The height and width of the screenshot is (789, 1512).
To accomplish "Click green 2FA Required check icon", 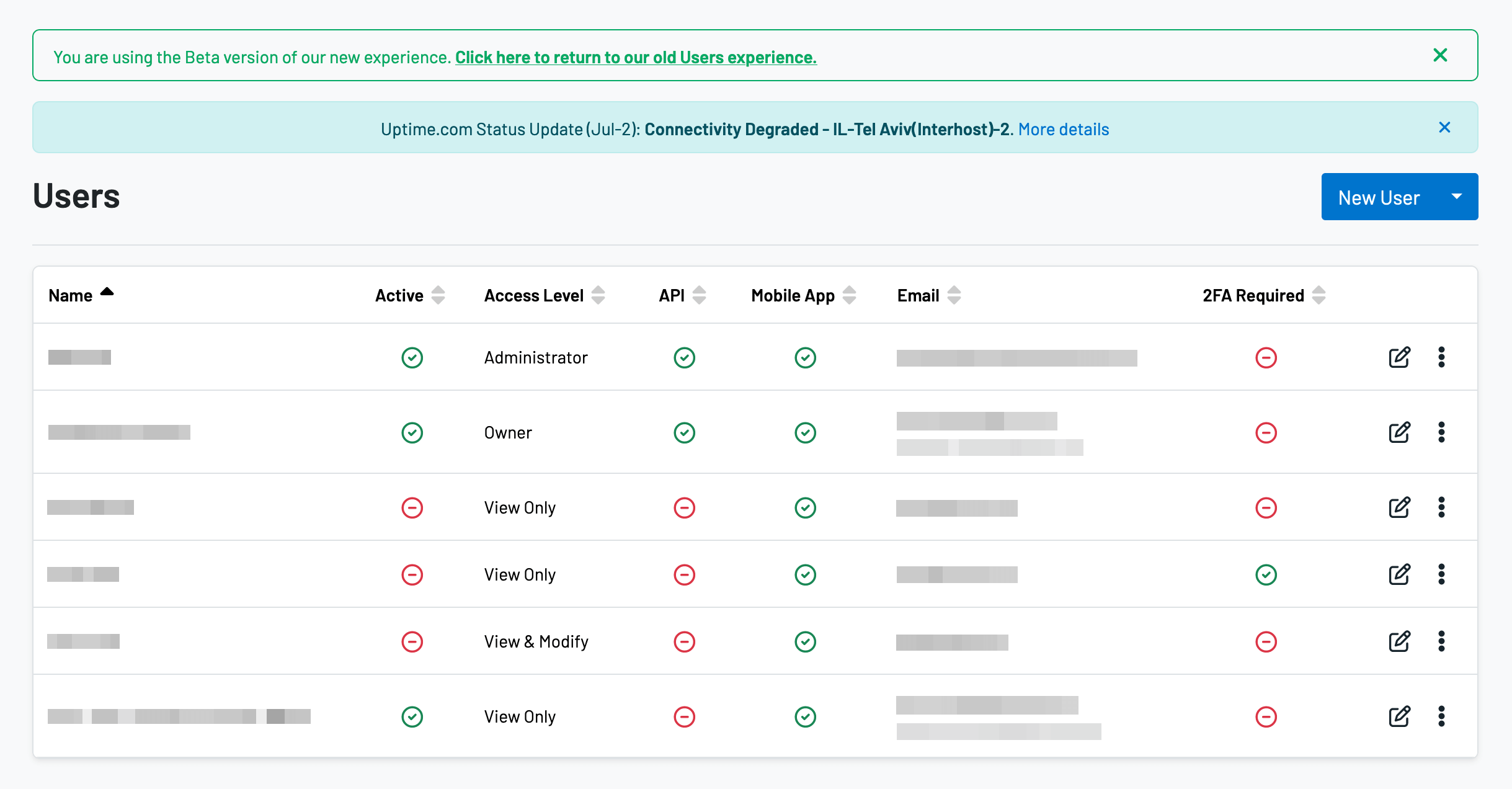I will pos(1266,574).
